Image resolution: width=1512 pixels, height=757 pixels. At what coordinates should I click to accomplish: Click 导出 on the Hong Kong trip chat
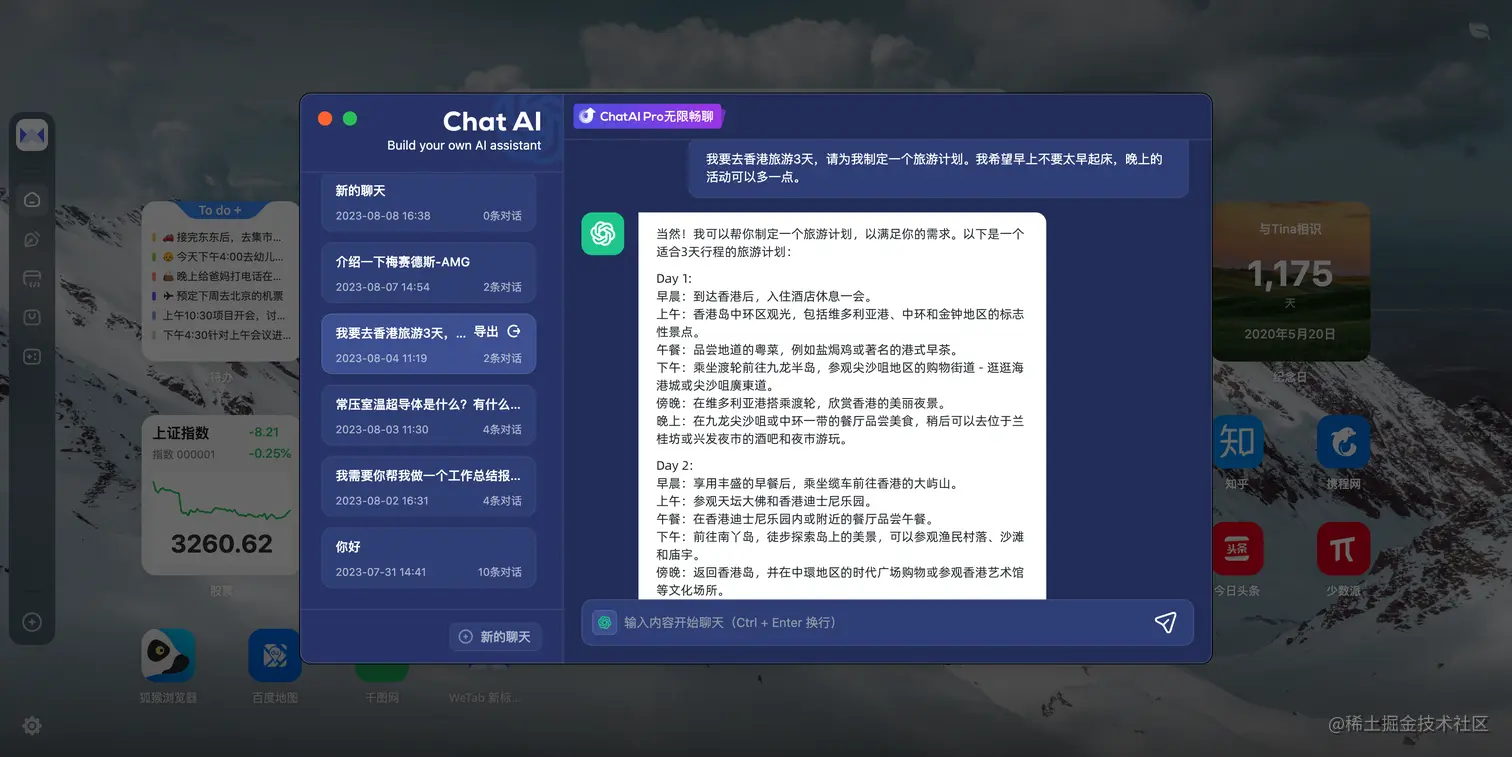click(x=486, y=332)
